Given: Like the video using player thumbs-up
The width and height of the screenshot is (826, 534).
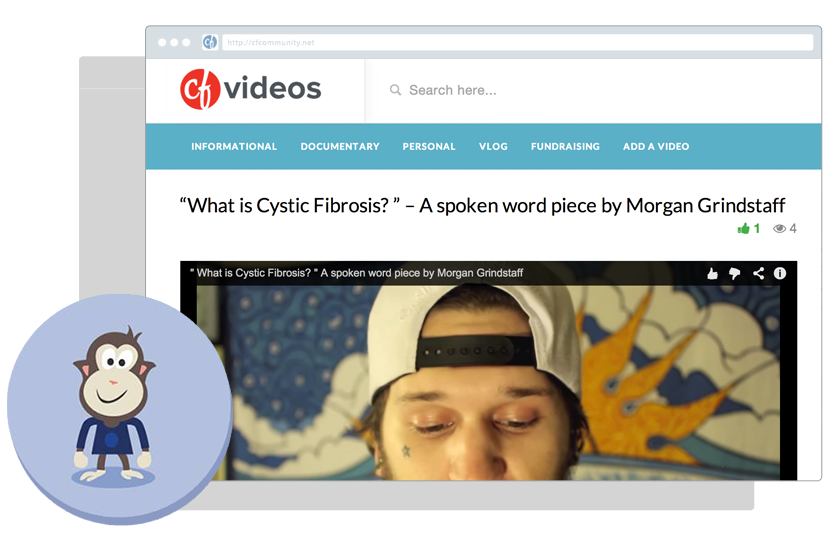Looking at the screenshot, I should tap(712, 273).
